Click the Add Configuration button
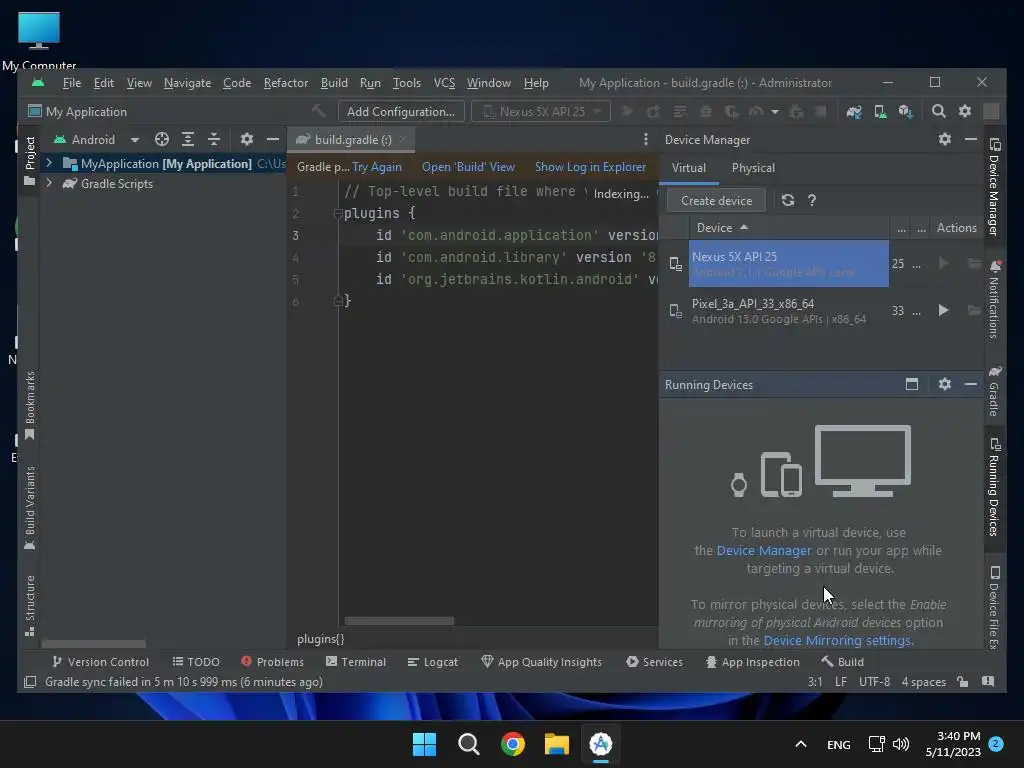1024x768 pixels. pyautogui.click(x=401, y=112)
